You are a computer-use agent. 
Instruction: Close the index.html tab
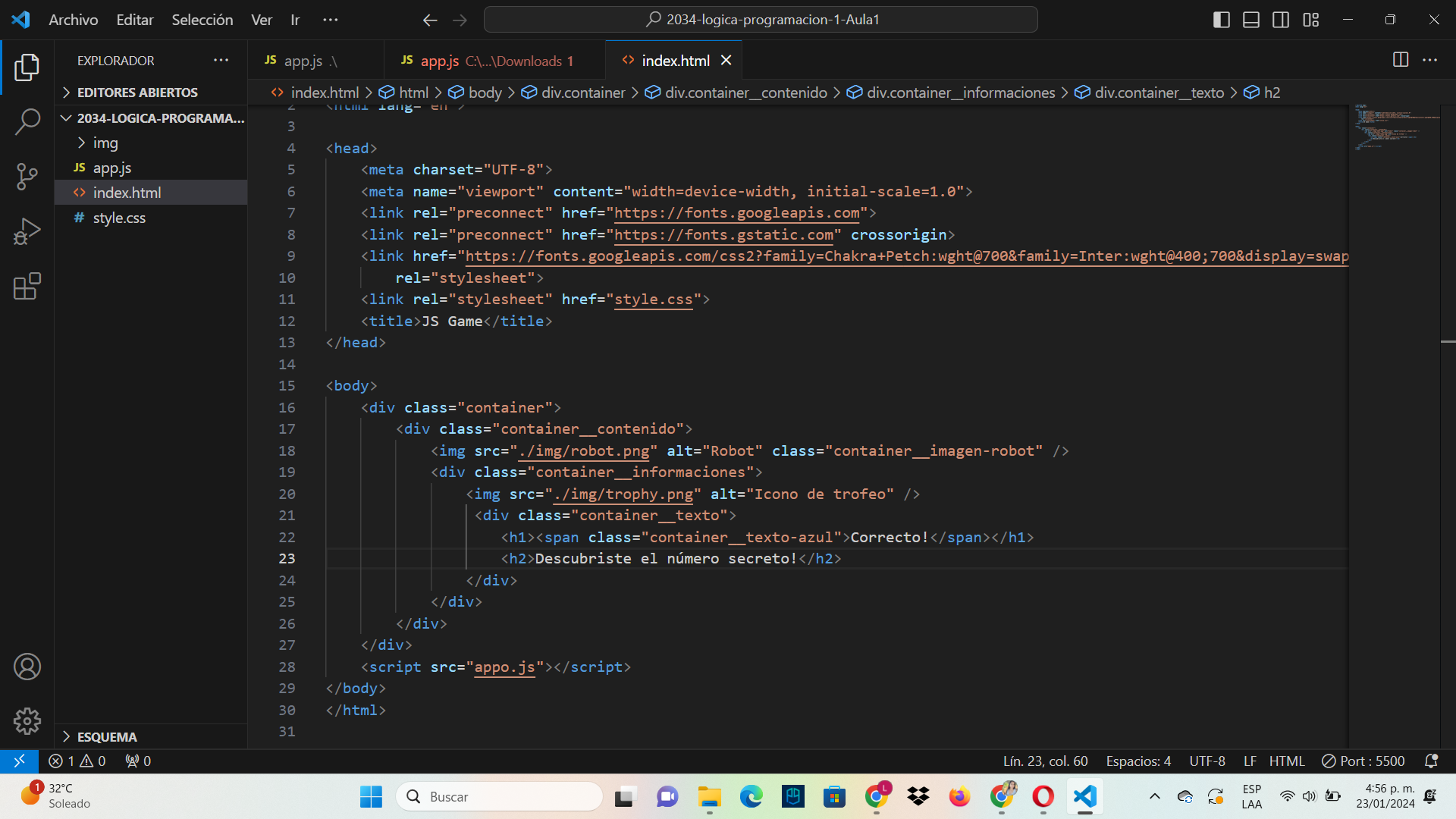[726, 60]
